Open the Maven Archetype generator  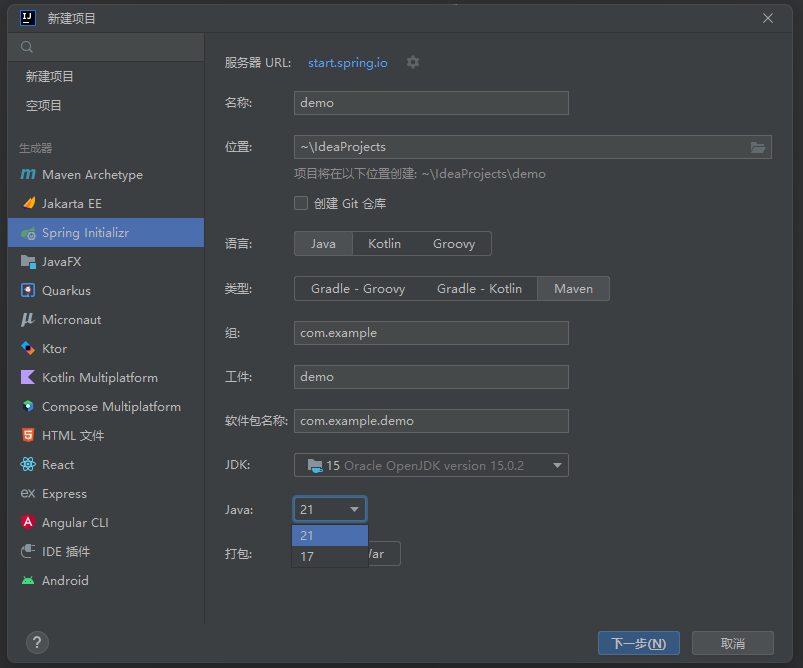point(106,175)
